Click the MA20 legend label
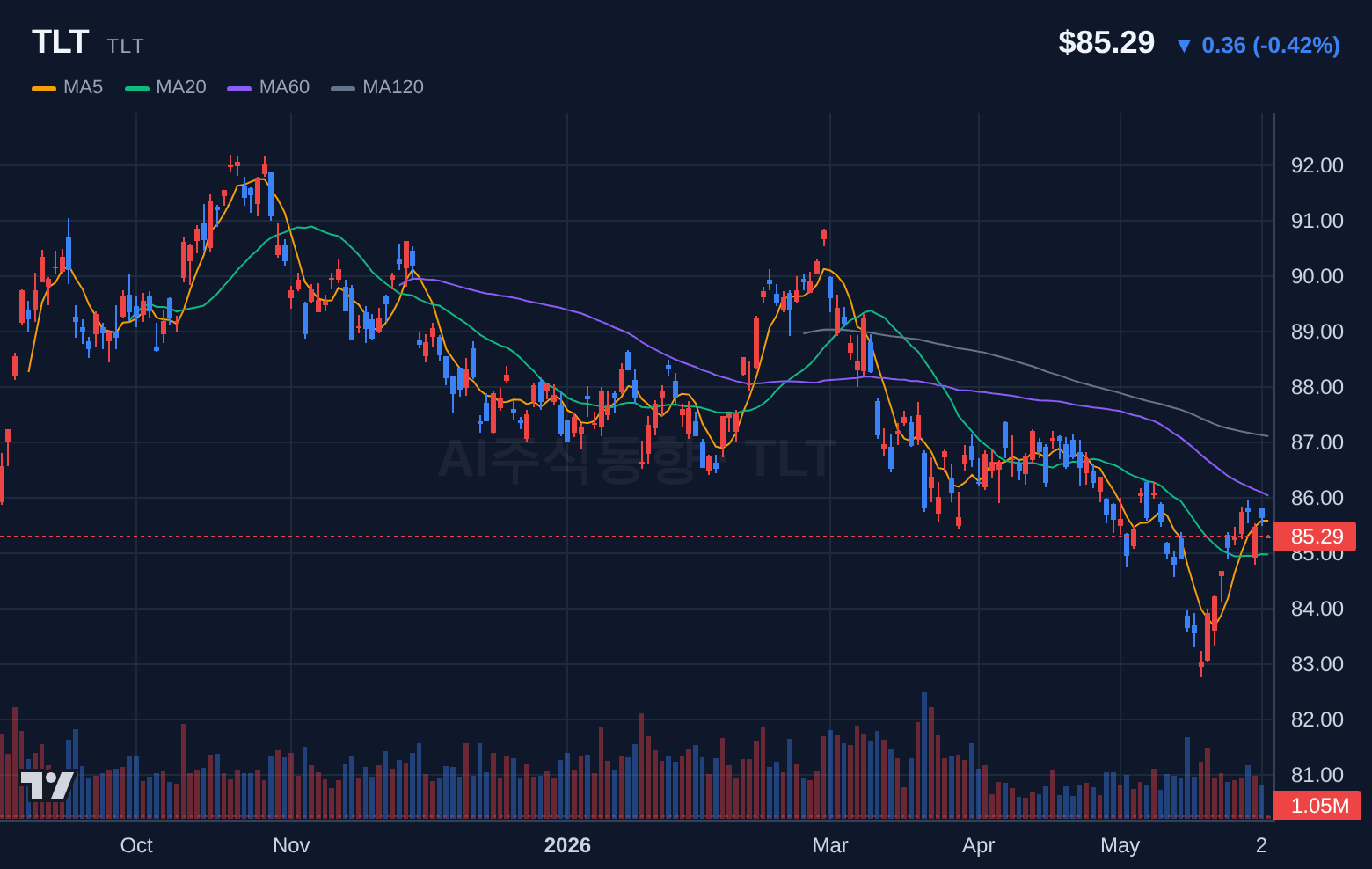Screen dimensions: 1372x869 (181, 87)
